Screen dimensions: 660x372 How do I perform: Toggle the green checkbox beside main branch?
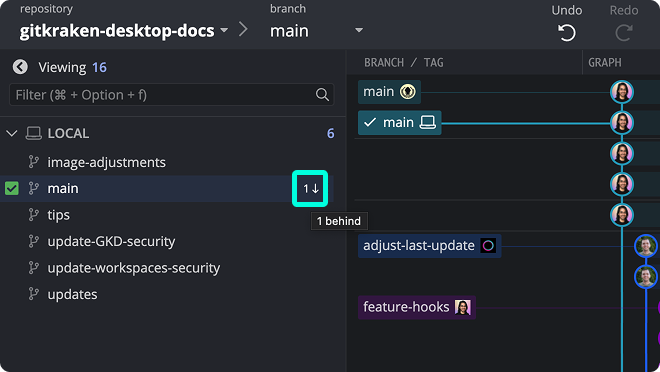(x=12, y=189)
